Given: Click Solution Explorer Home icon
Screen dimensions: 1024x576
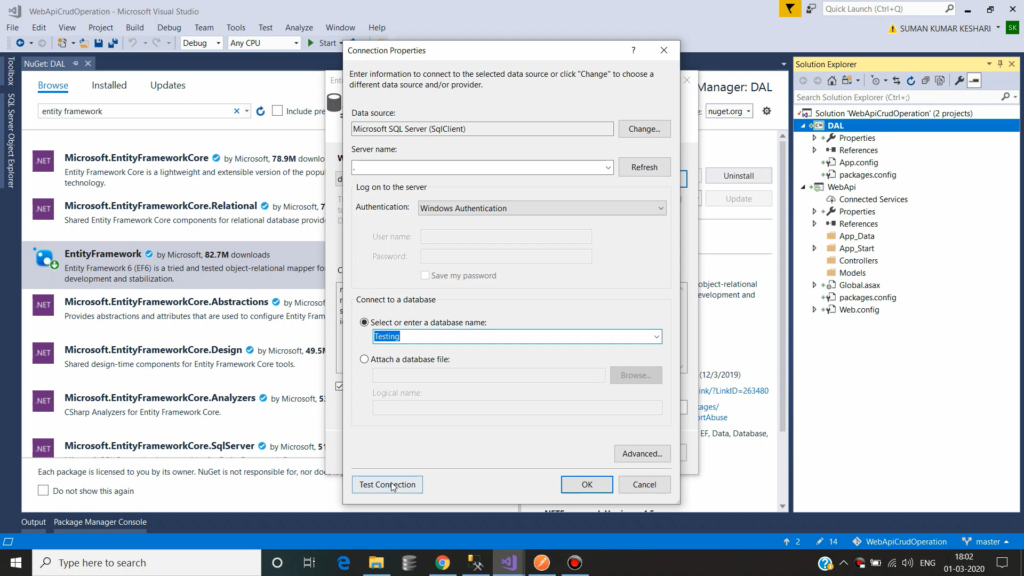Looking at the screenshot, I should pos(831,80).
